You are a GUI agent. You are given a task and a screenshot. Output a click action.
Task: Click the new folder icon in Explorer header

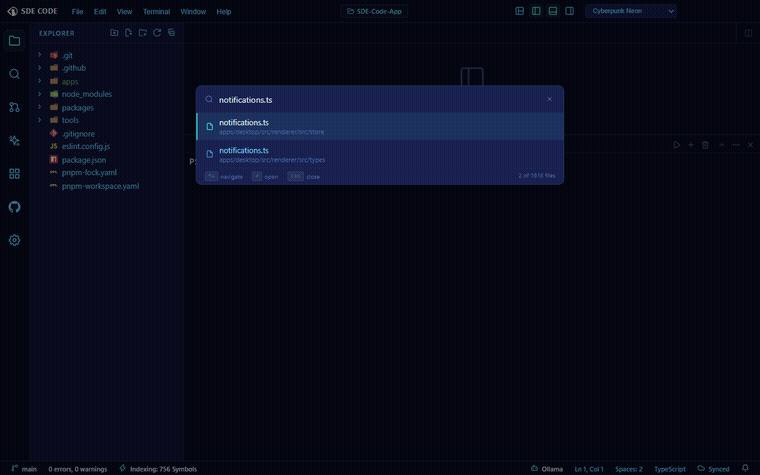click(x=114, y=32)
